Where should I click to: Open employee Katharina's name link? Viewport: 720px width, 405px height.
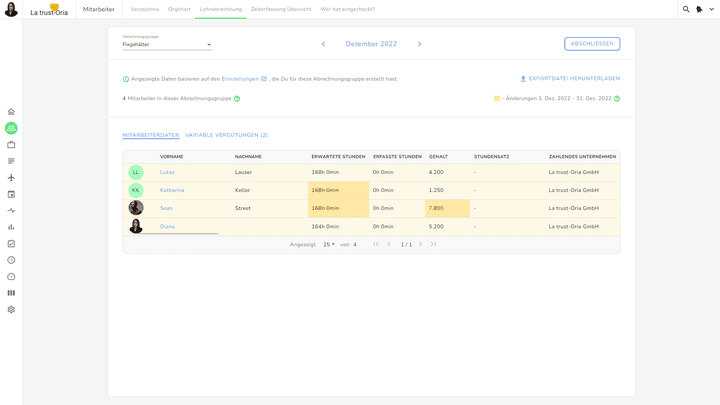pos(172,190)
